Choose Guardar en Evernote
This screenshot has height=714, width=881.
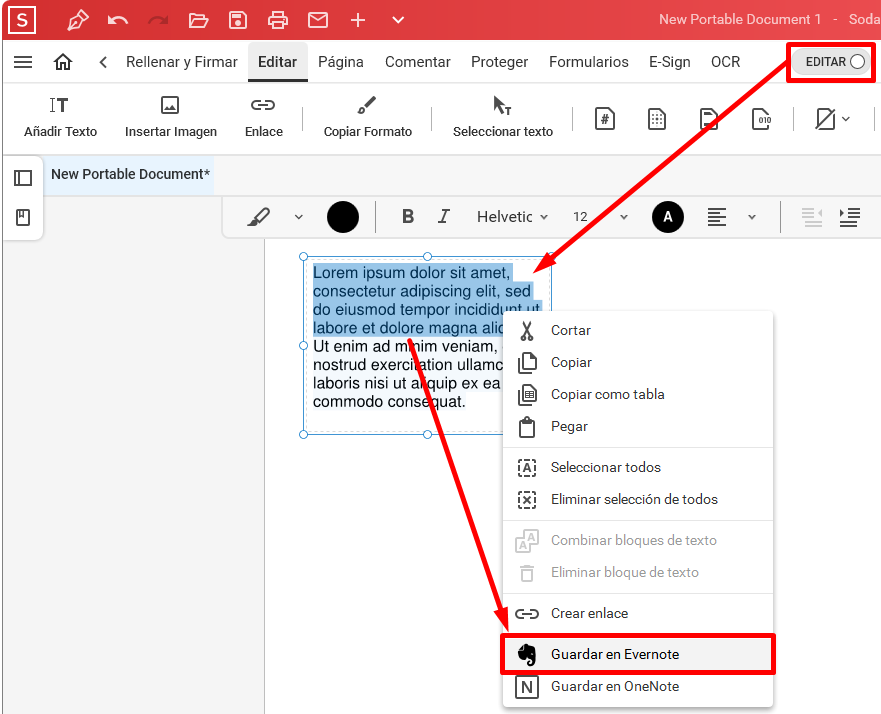tap(638, 654)
